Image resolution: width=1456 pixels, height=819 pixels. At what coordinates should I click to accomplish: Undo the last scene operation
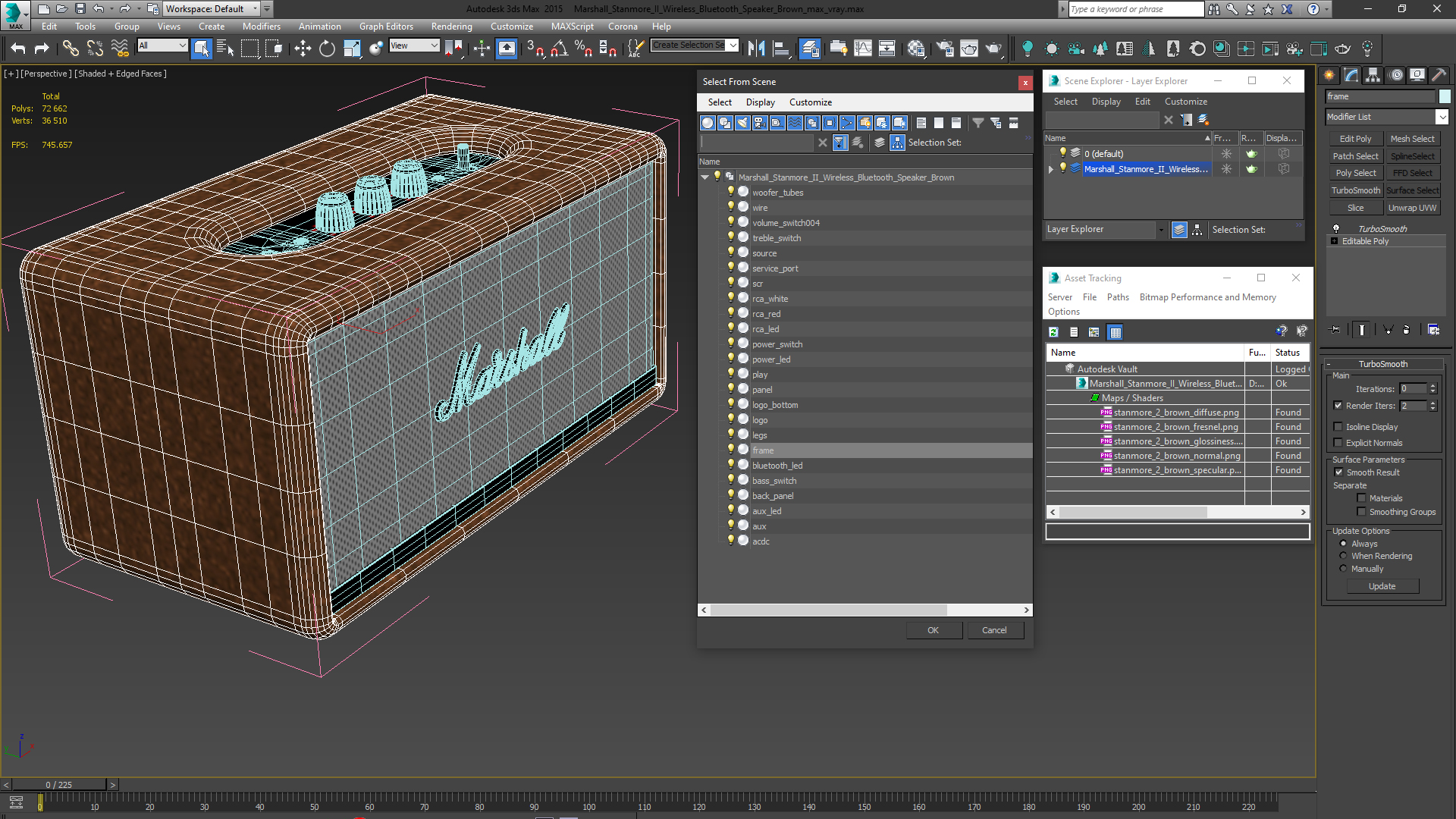click(17, 49)
